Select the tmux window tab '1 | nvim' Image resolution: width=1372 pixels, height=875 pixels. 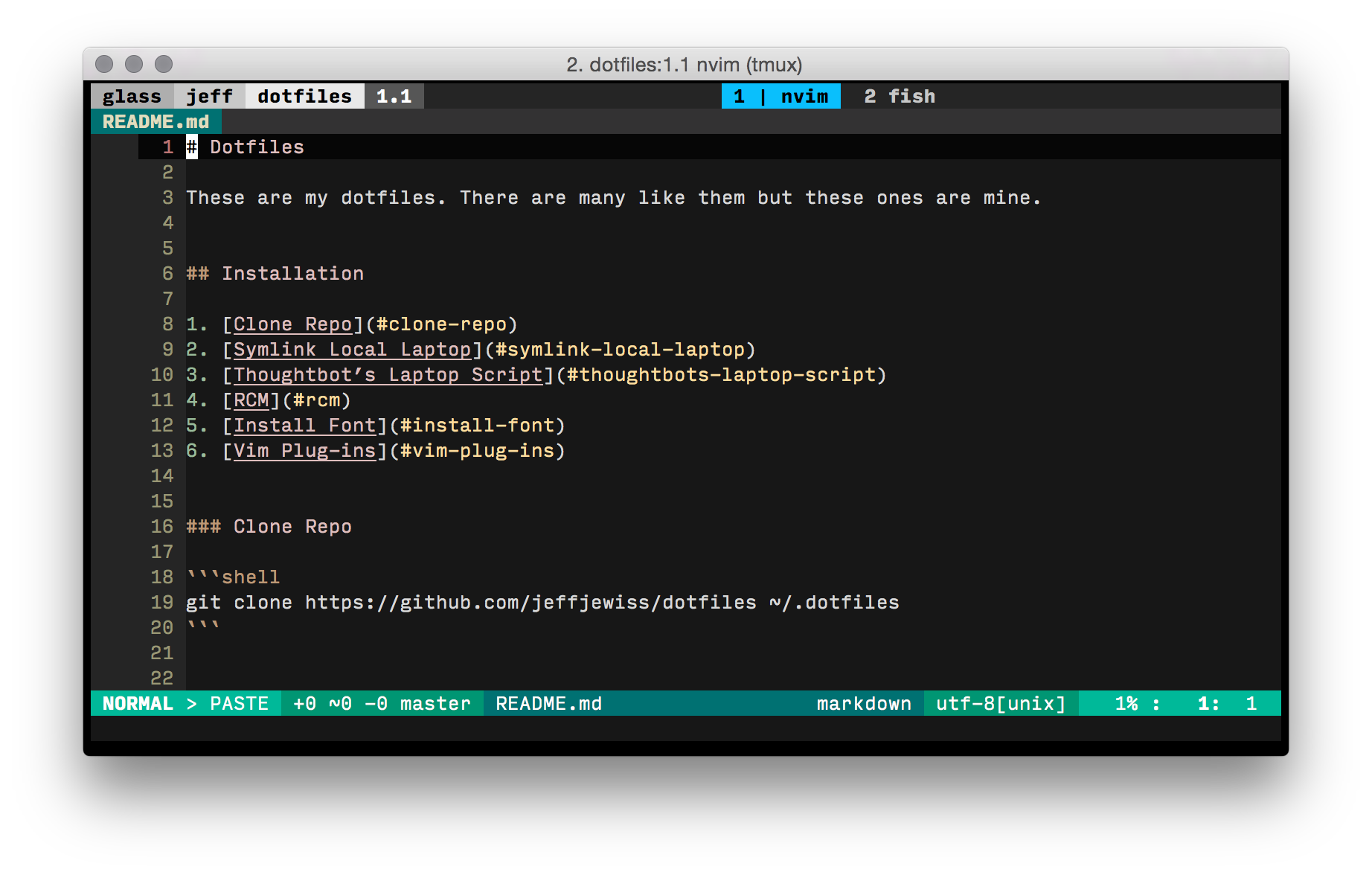(x=780, y=96)
